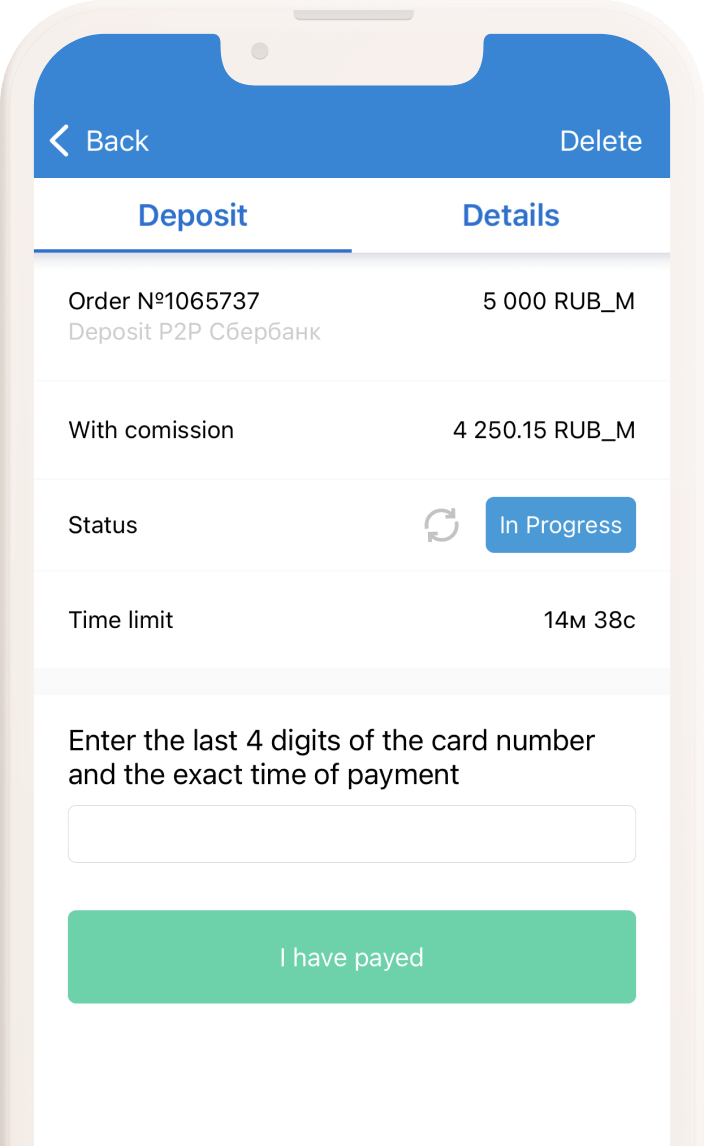Select the Order №1065737 text

click(164, 301)
